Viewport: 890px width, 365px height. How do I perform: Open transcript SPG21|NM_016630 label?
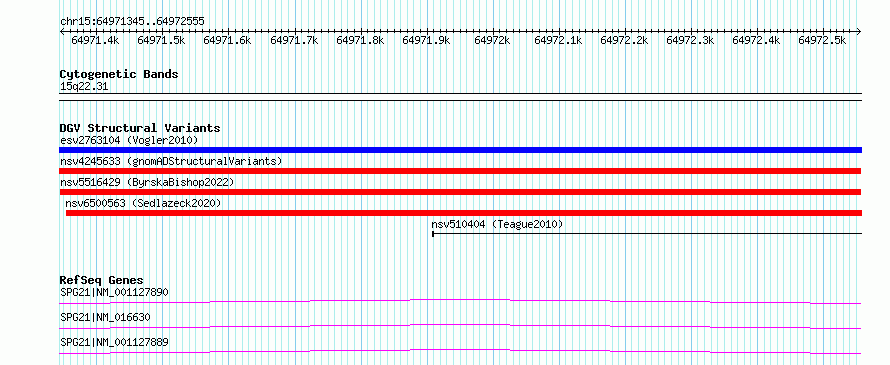click(x=106, y=317)
